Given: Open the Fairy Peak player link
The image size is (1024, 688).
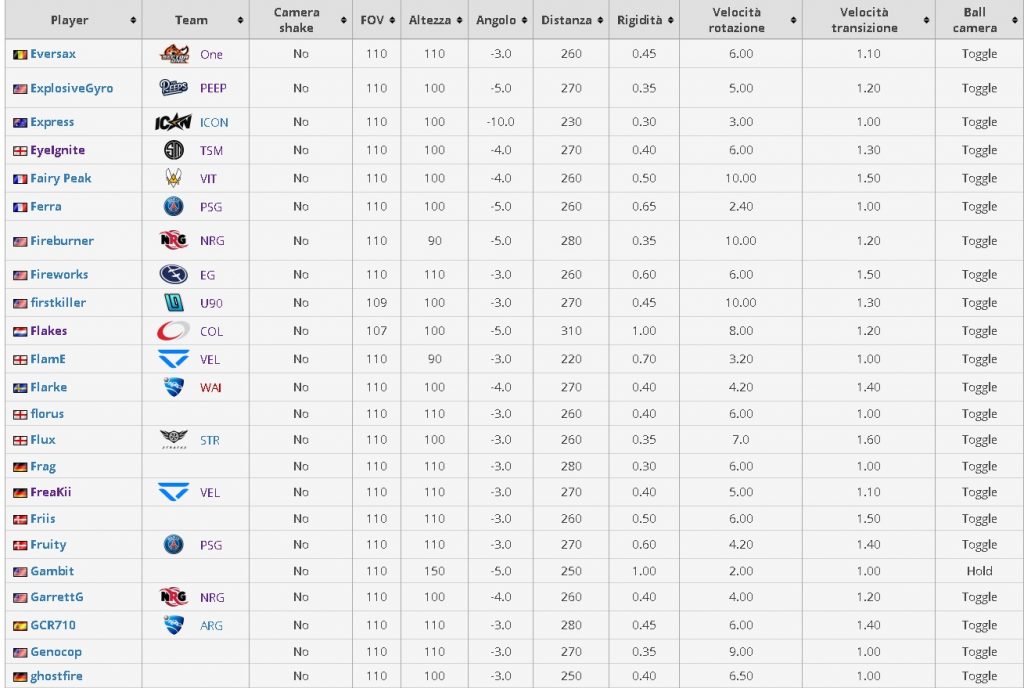Looking at the screenshot, I should (61, 178).
